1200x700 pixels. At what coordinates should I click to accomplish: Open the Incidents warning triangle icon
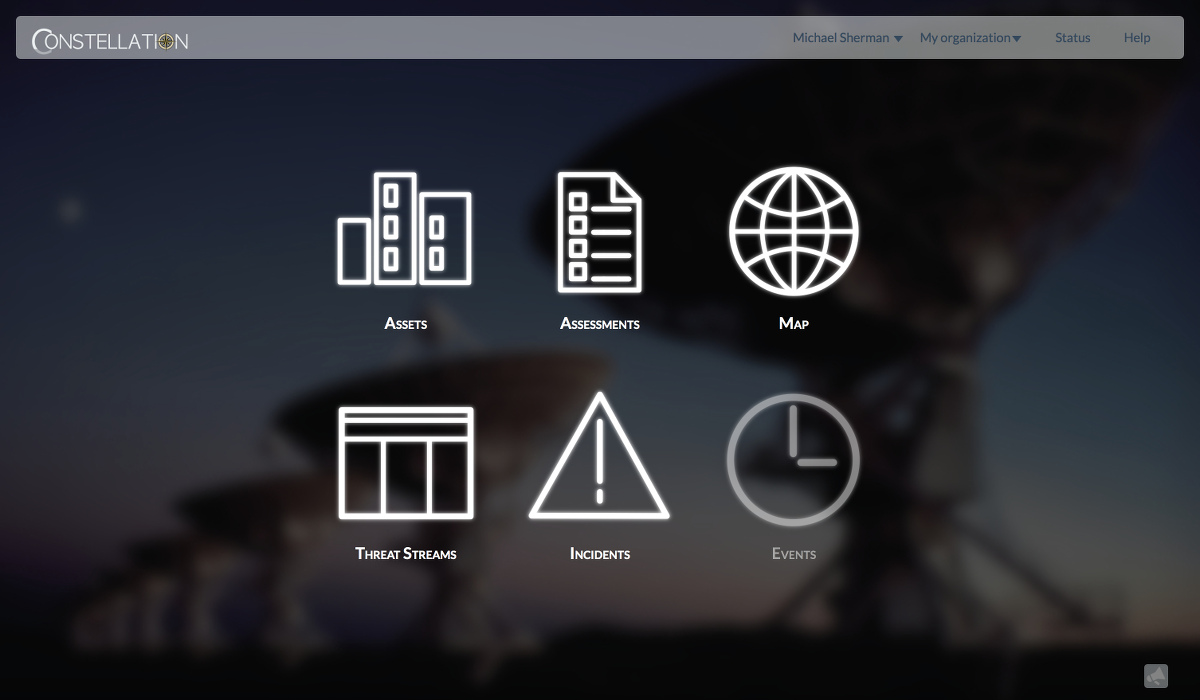[x=600, y=460]
